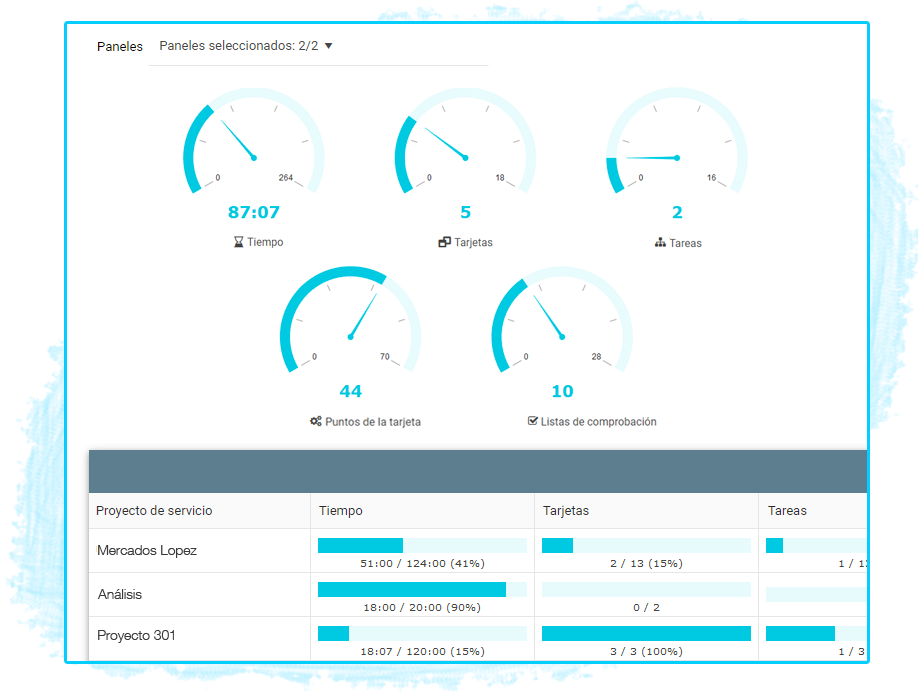The image size is (918, 696).
Task: Click the 2 / 13 (15%) text
Action: 646,564
